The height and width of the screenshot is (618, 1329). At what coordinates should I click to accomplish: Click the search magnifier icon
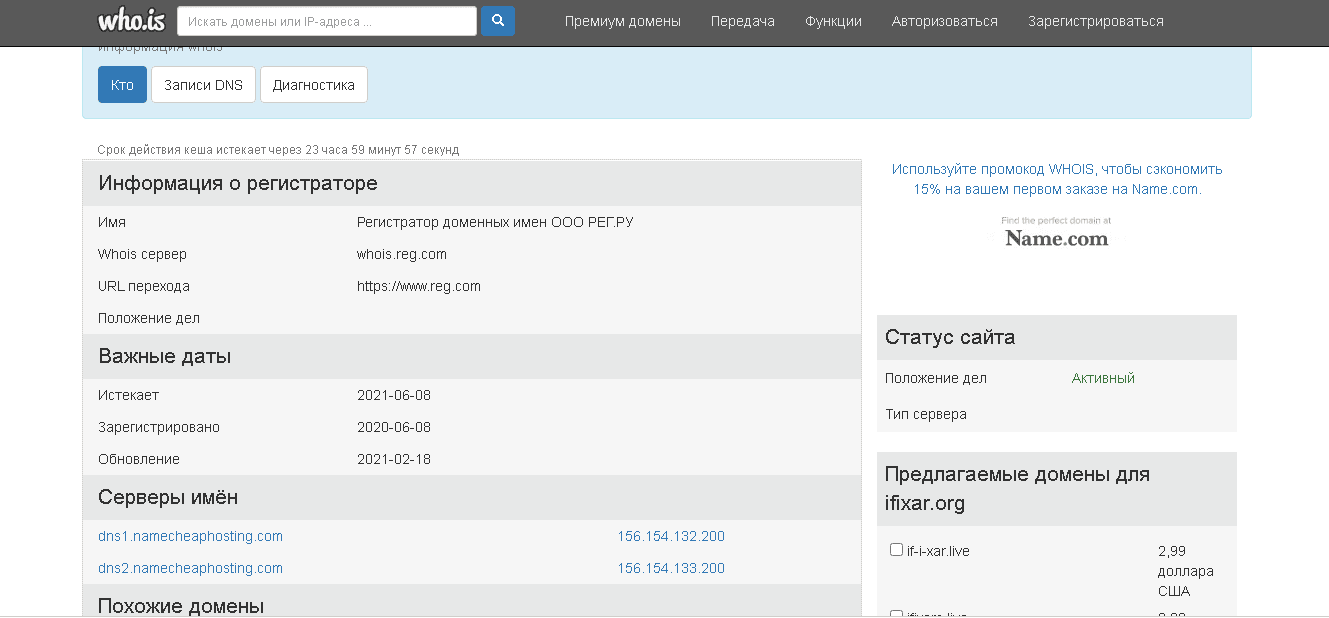pos(497,20)
